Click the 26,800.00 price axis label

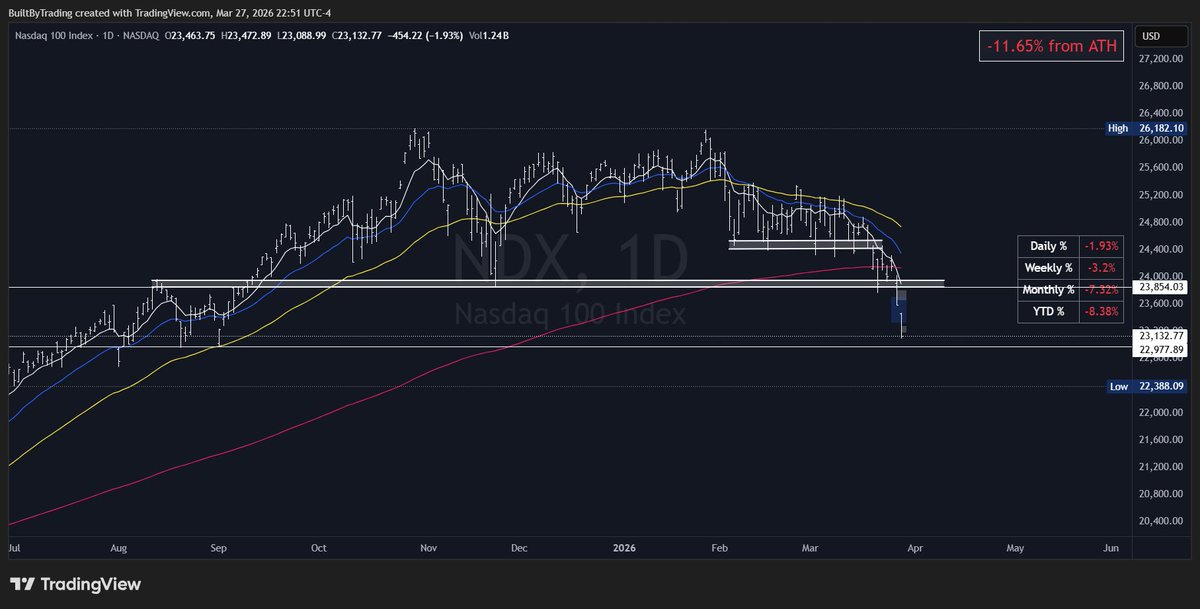point(1163,87)
